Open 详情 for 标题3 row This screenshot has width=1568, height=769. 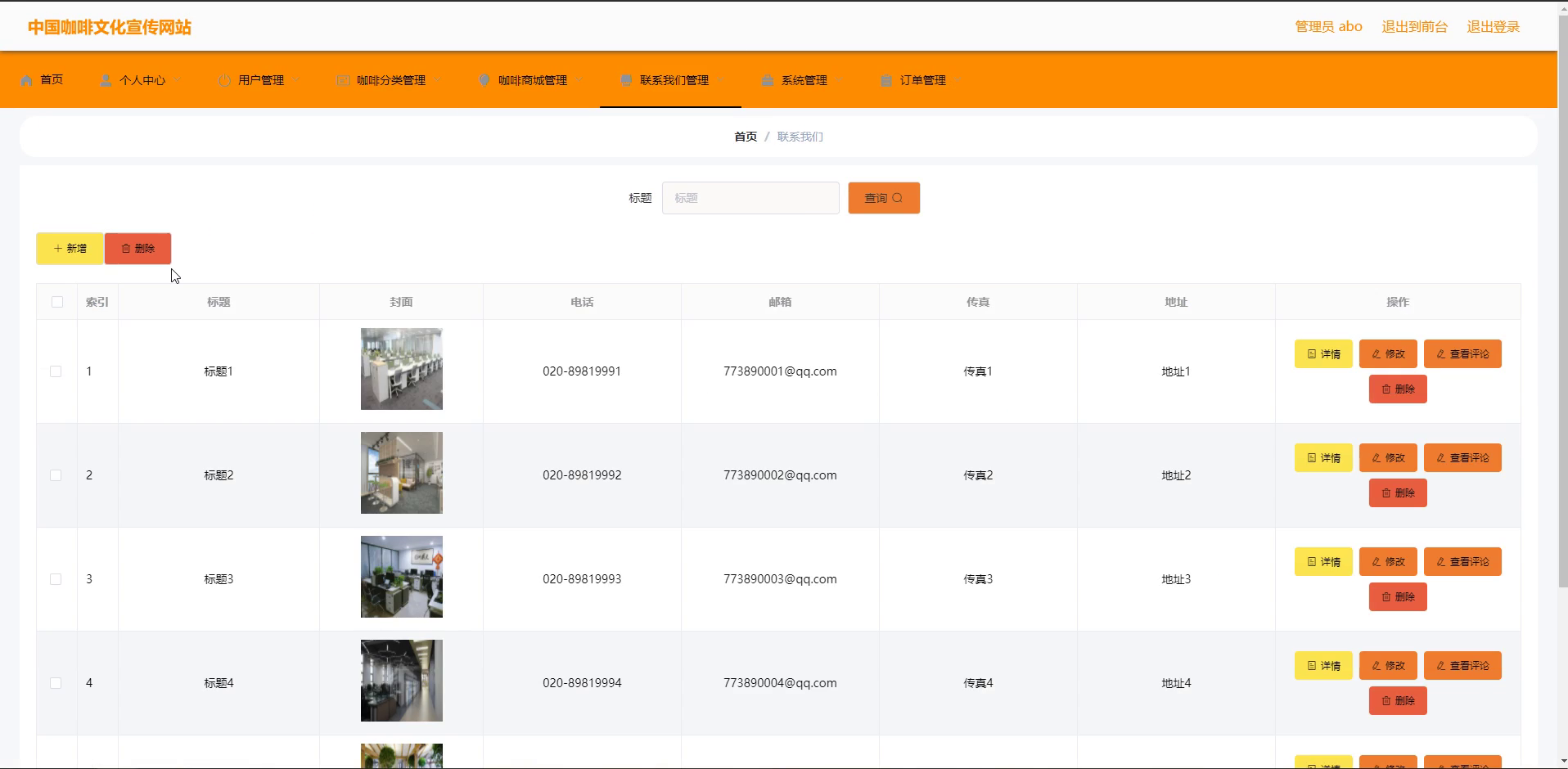click(x=1323, y=562)
